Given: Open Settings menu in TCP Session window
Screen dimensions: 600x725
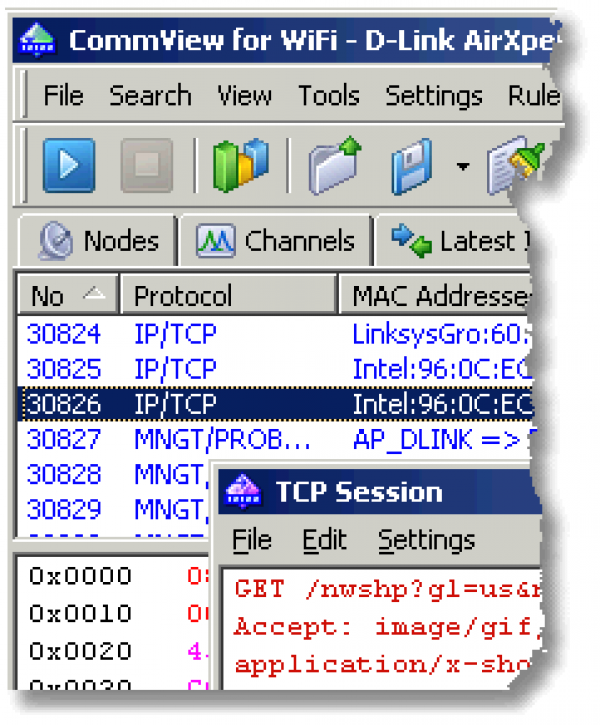Looking at the screenshot, I should (427, 540).
